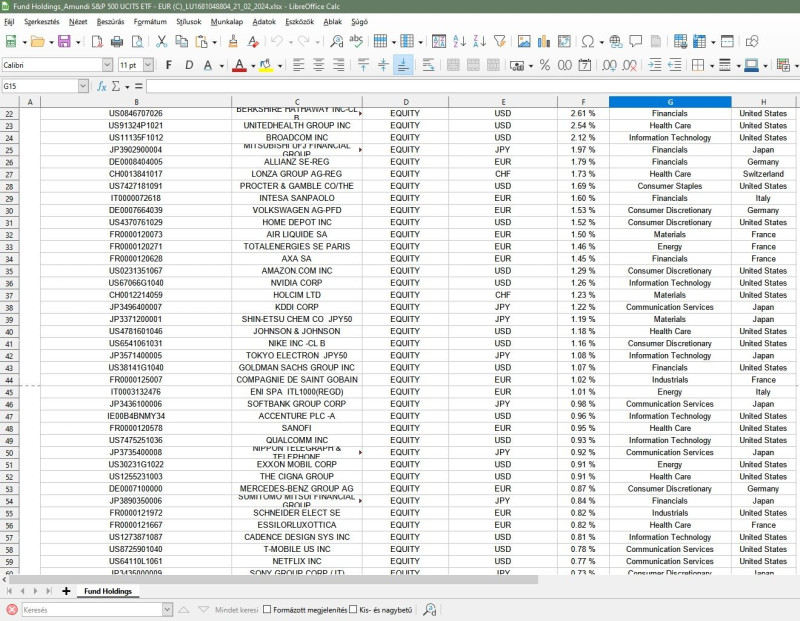Click the Print icon
Screen dimensions: 800x621
click(x=117, y=41)
